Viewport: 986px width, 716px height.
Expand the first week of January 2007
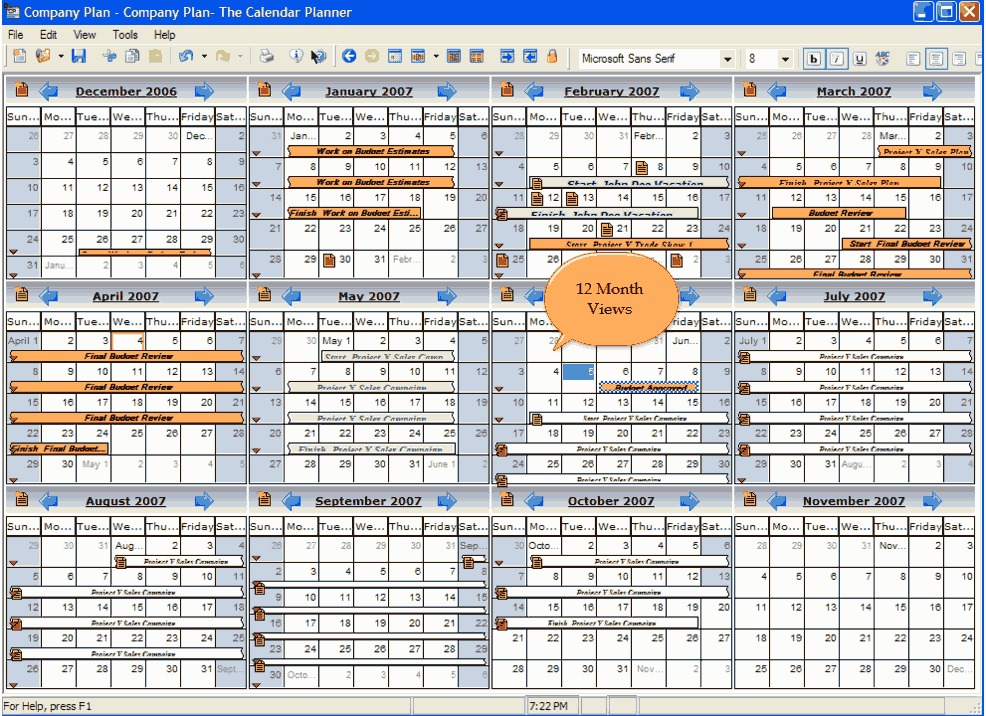[x=256, y=153]
